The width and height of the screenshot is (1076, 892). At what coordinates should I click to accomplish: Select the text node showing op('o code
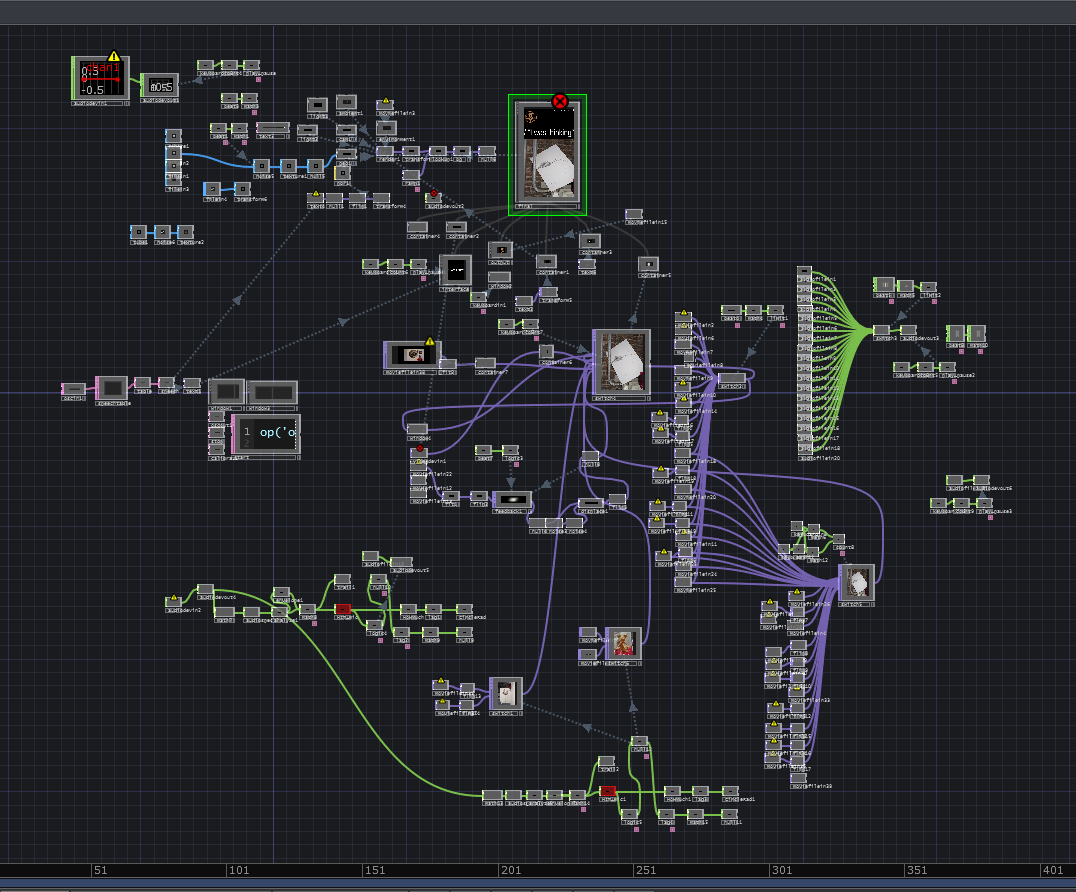pyautogui.click(x=265, y=433)
